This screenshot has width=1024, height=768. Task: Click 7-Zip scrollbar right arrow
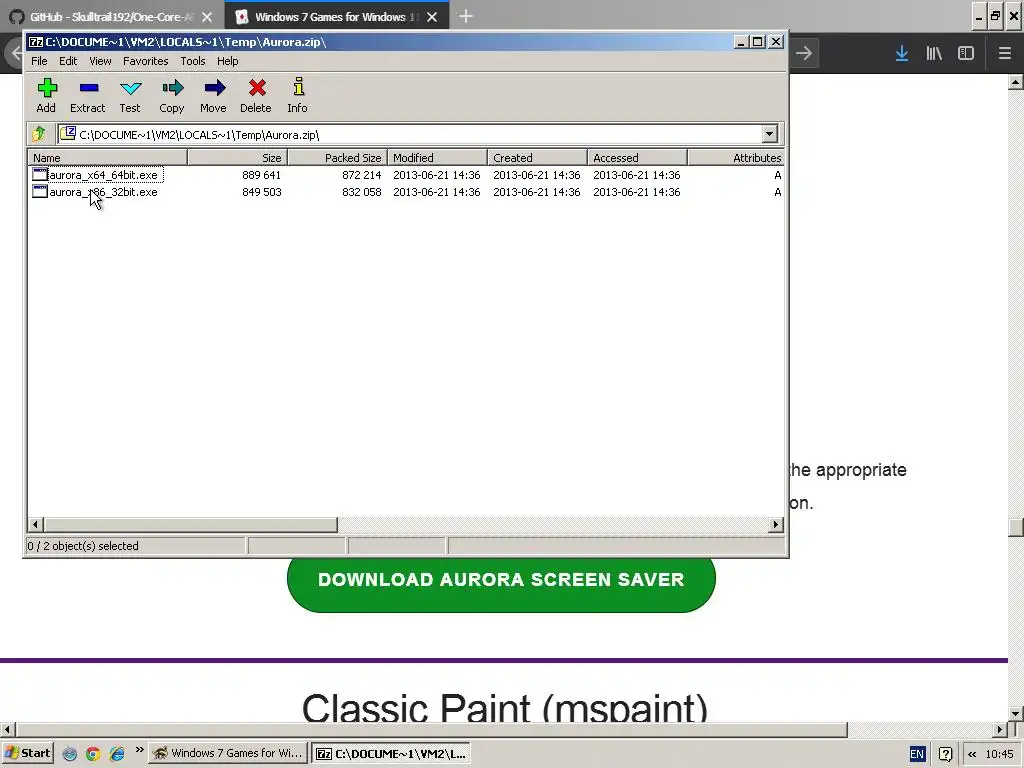pos(776,524)
